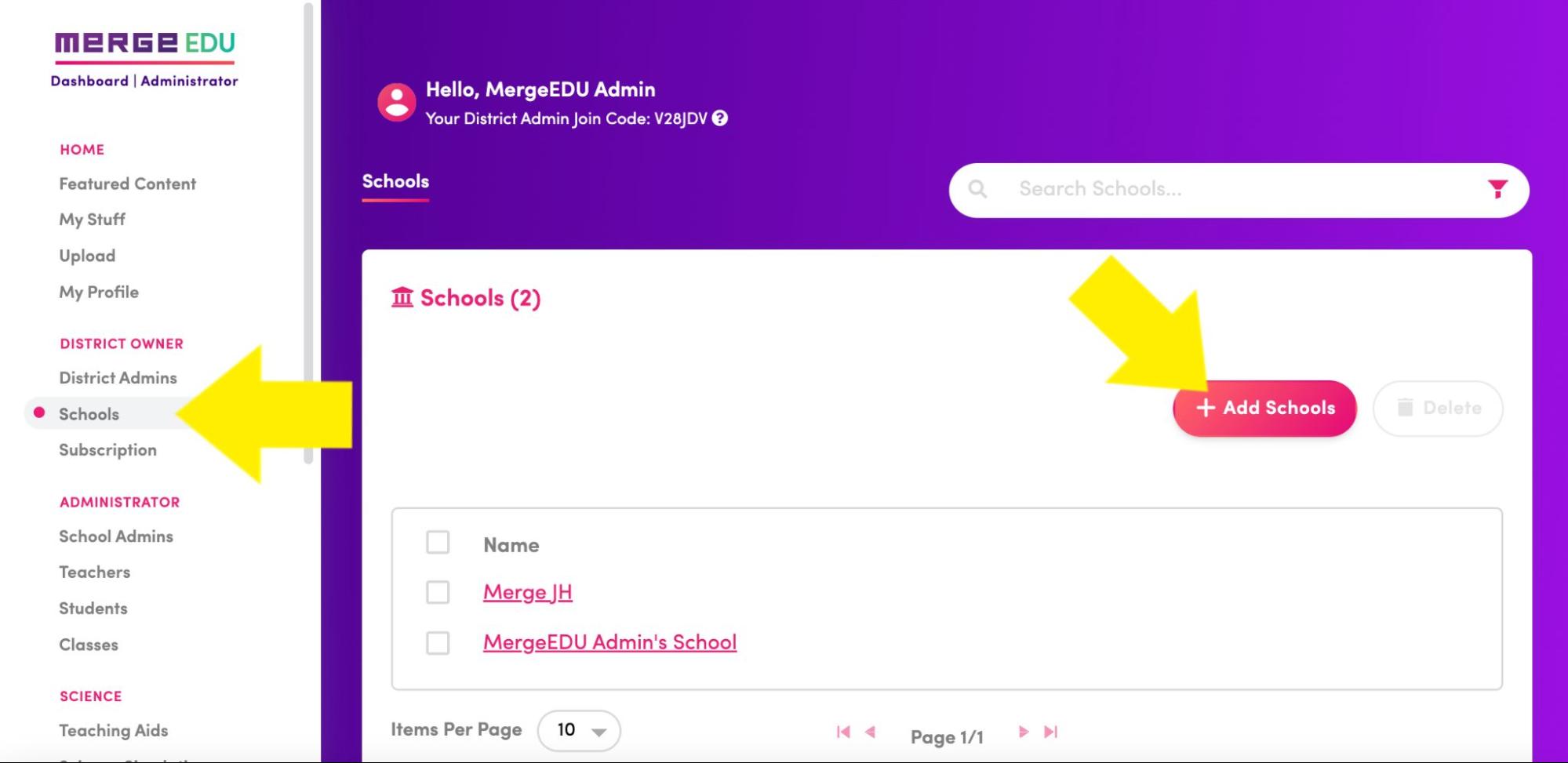Viewport: 1568px width, 763px height.
Task: Check the Merge JH row checkbox
Action: point(438,592)
